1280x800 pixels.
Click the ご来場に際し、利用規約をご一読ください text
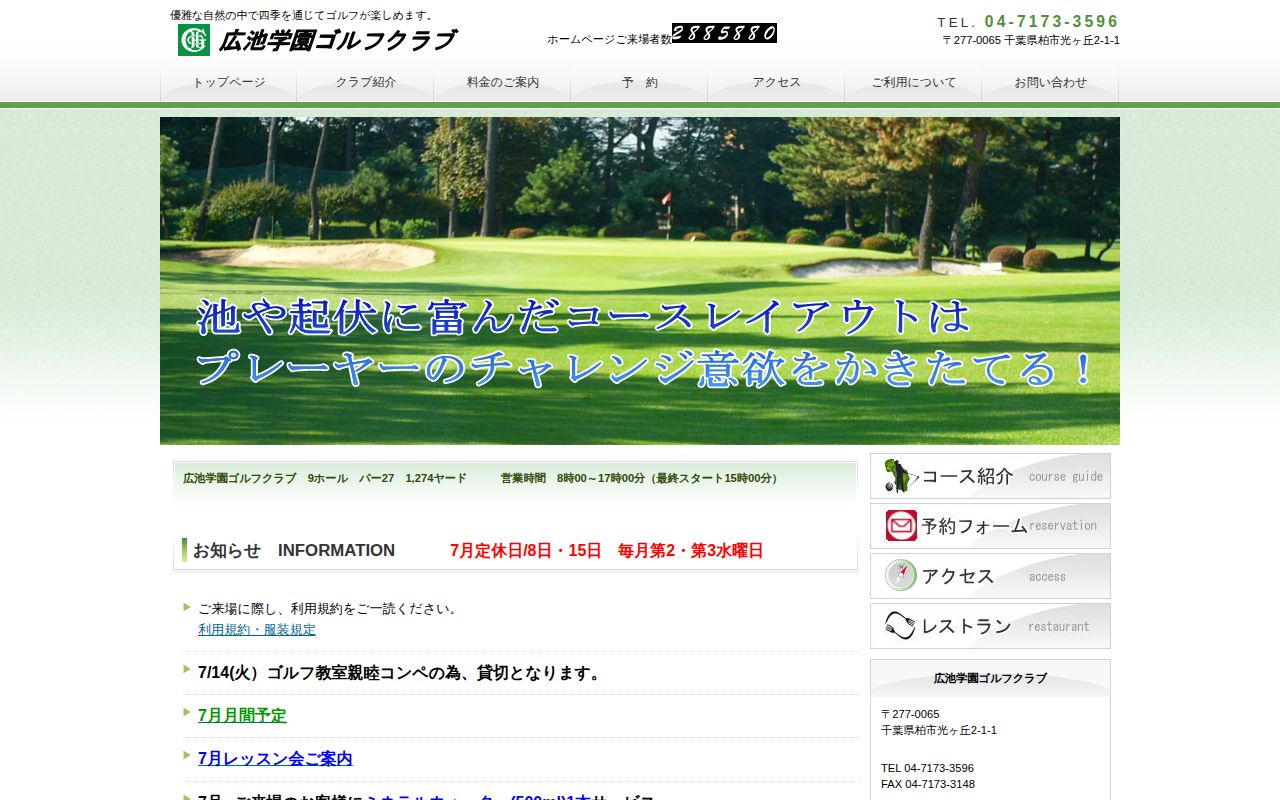point(330,608)
